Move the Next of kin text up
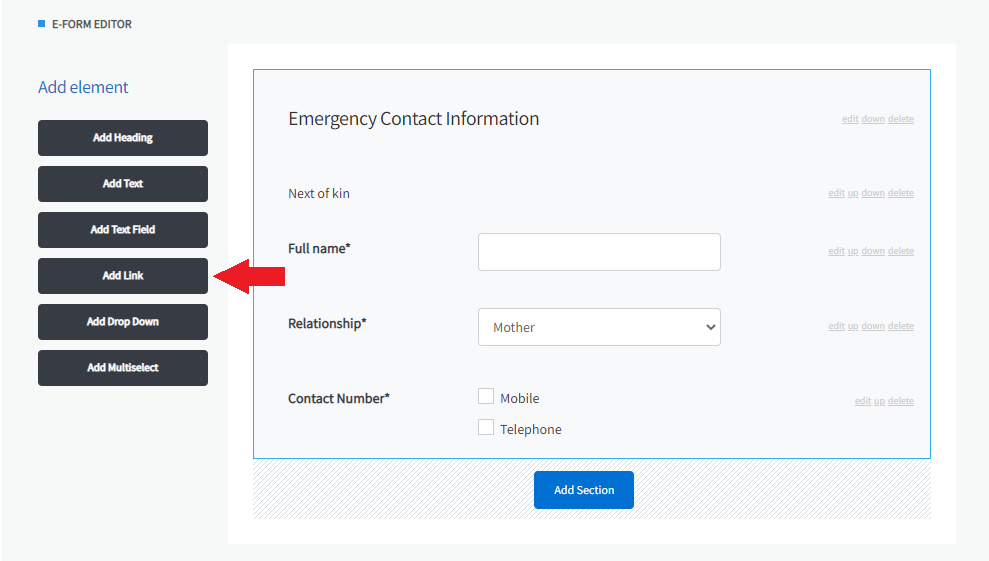 pos(853,194)
